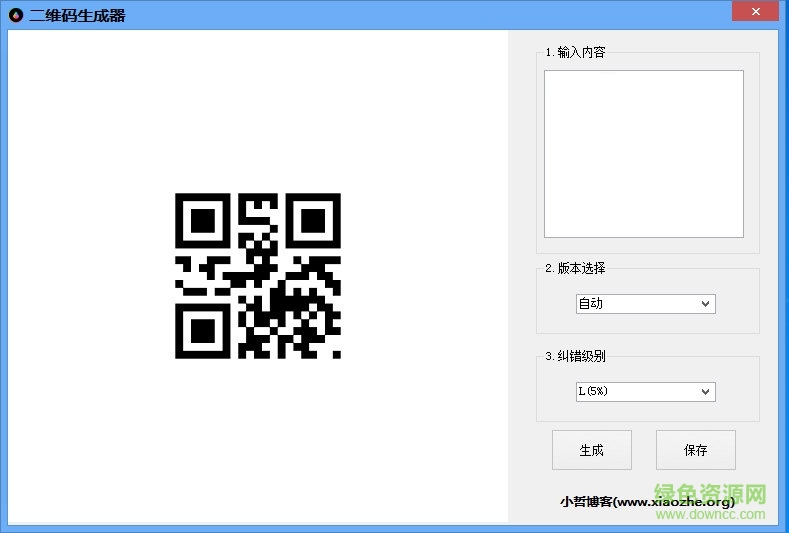Click the 3. 纠错级别 group label

point(575,356)
